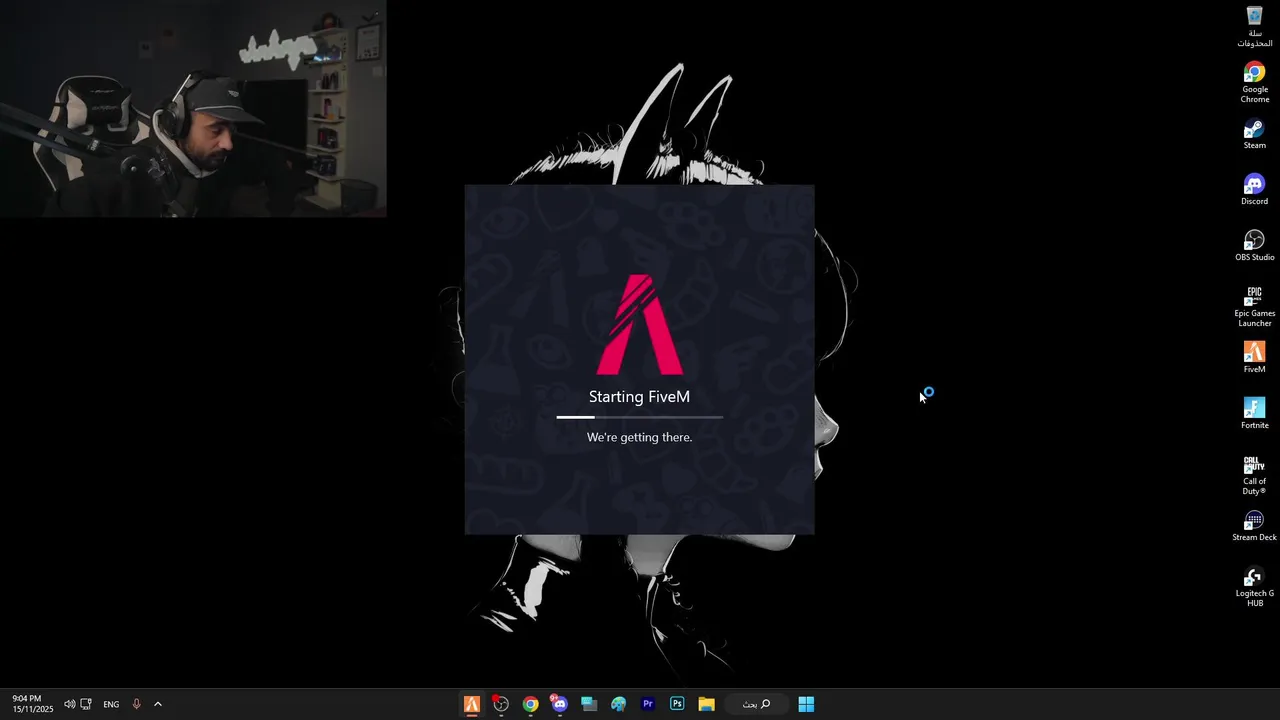
Task: Open the Windows Start menu
Action: [806, 704]
